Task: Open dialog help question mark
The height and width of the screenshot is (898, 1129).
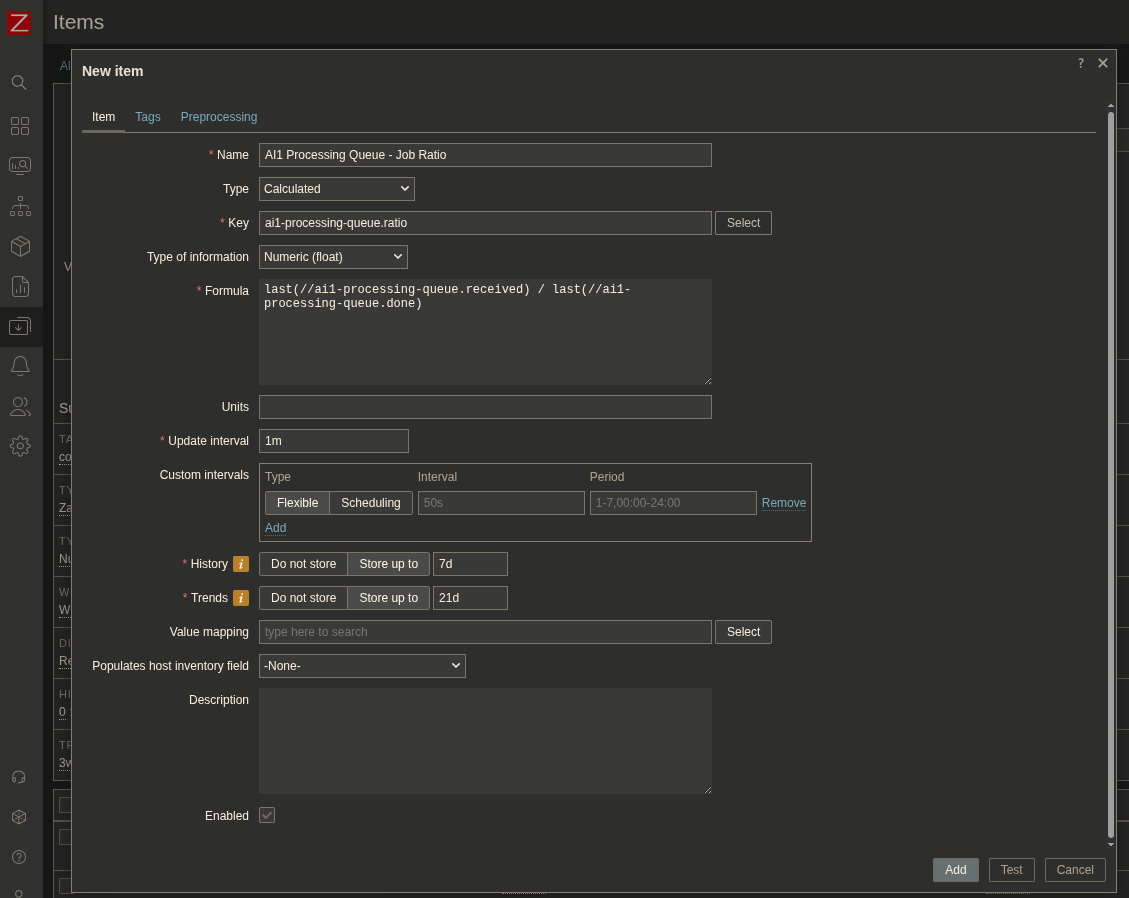Action: (1080, 63)
